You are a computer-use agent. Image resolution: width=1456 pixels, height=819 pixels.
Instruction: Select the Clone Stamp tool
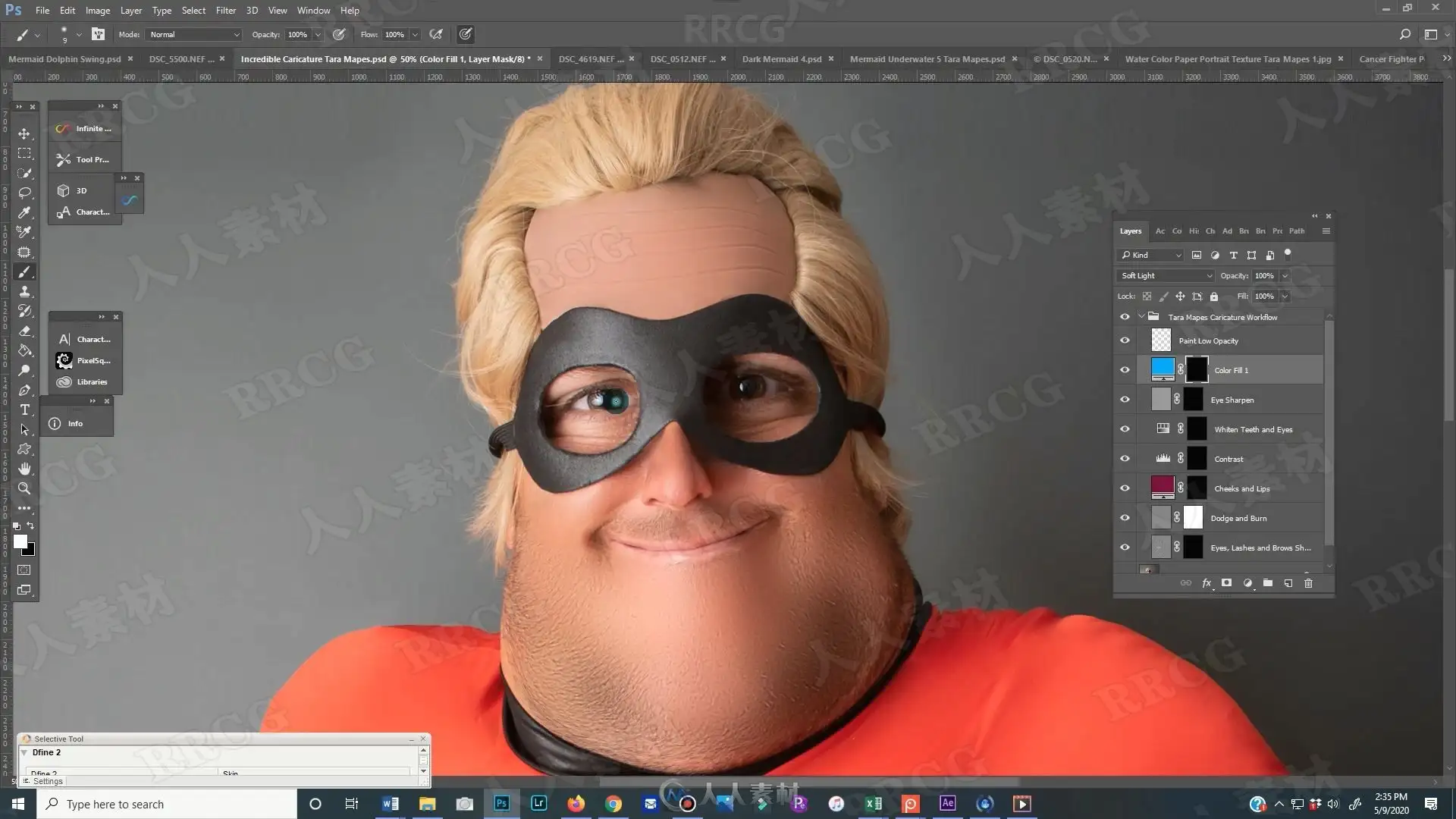pos(24,291)
